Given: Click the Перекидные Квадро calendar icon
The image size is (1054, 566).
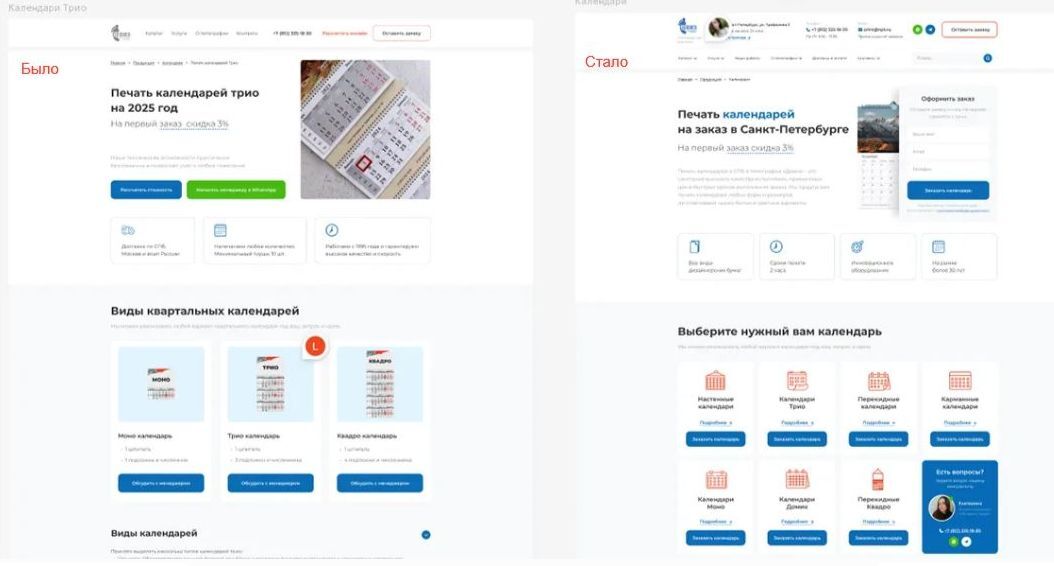Looking at the screenshot, I should click(878, 479).
